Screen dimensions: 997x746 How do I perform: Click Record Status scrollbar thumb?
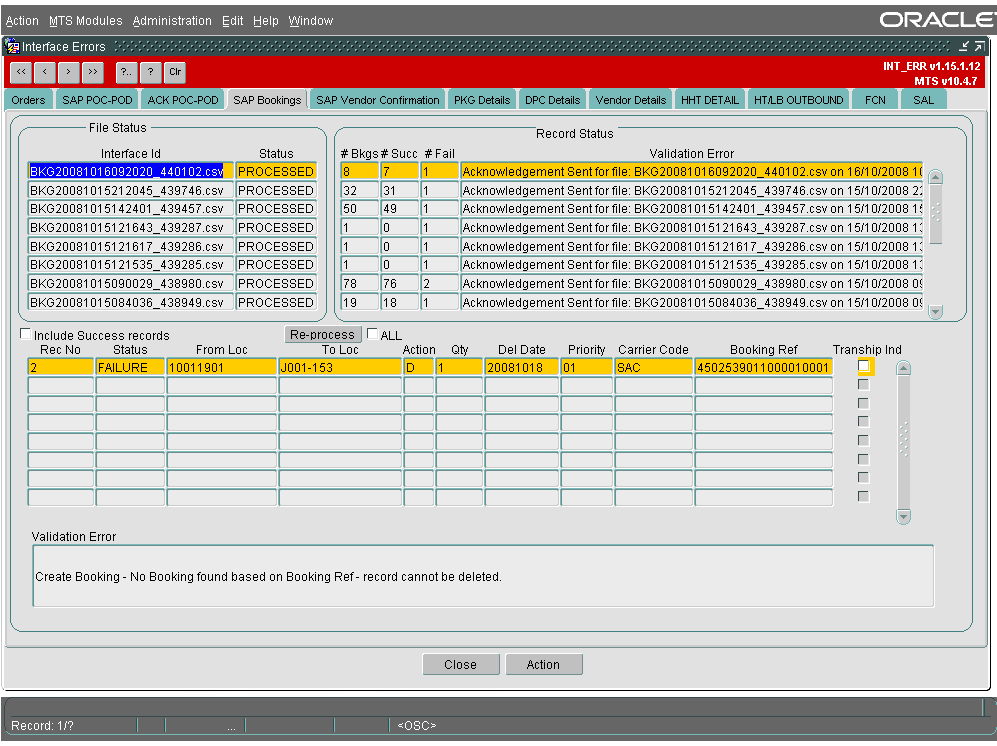point(935,214)
